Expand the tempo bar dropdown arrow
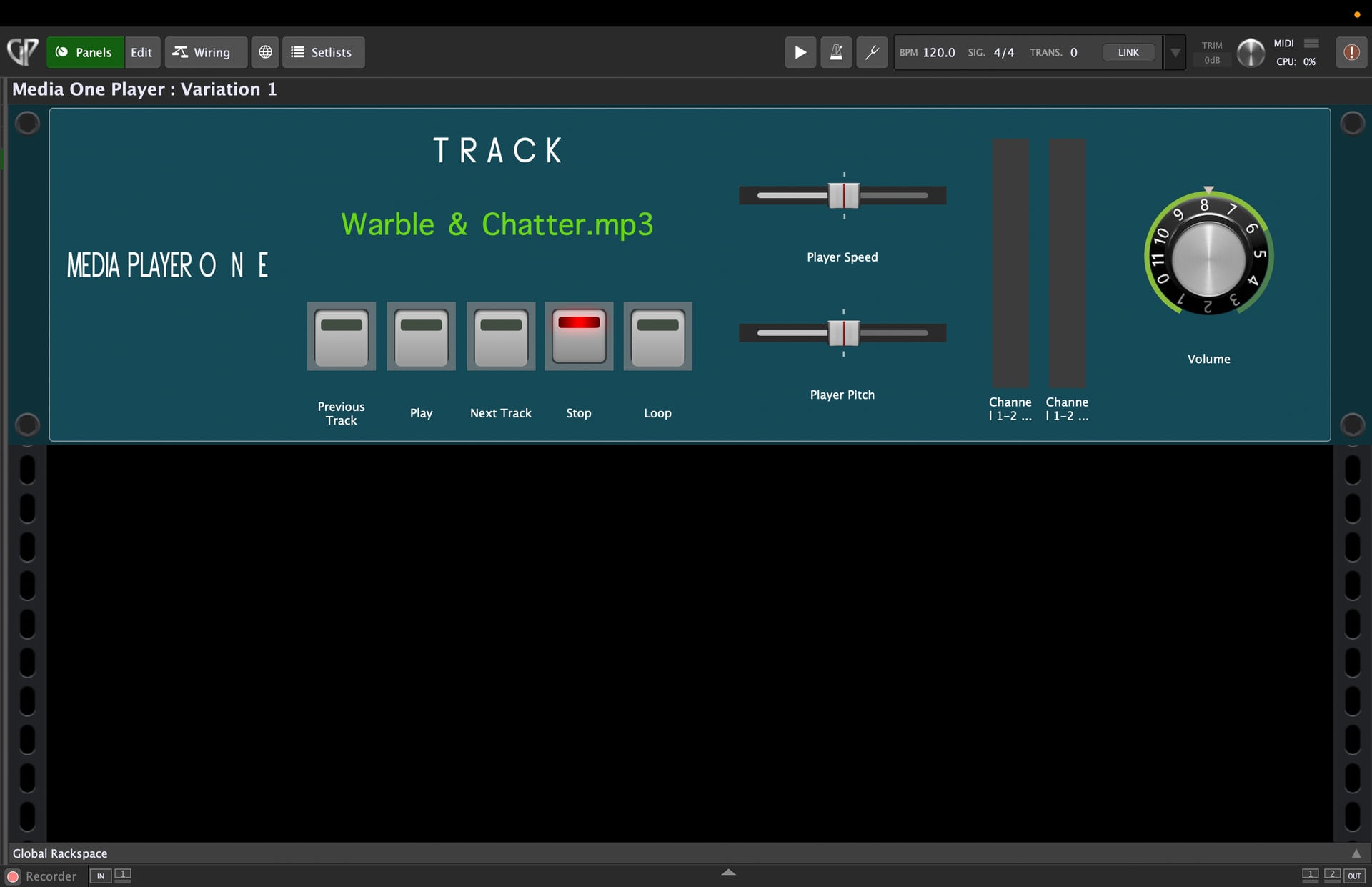 (x=1175, y=53)
